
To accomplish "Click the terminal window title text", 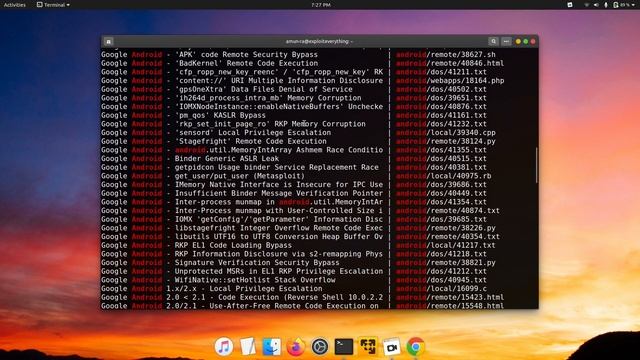I will (x=319, y=41).
